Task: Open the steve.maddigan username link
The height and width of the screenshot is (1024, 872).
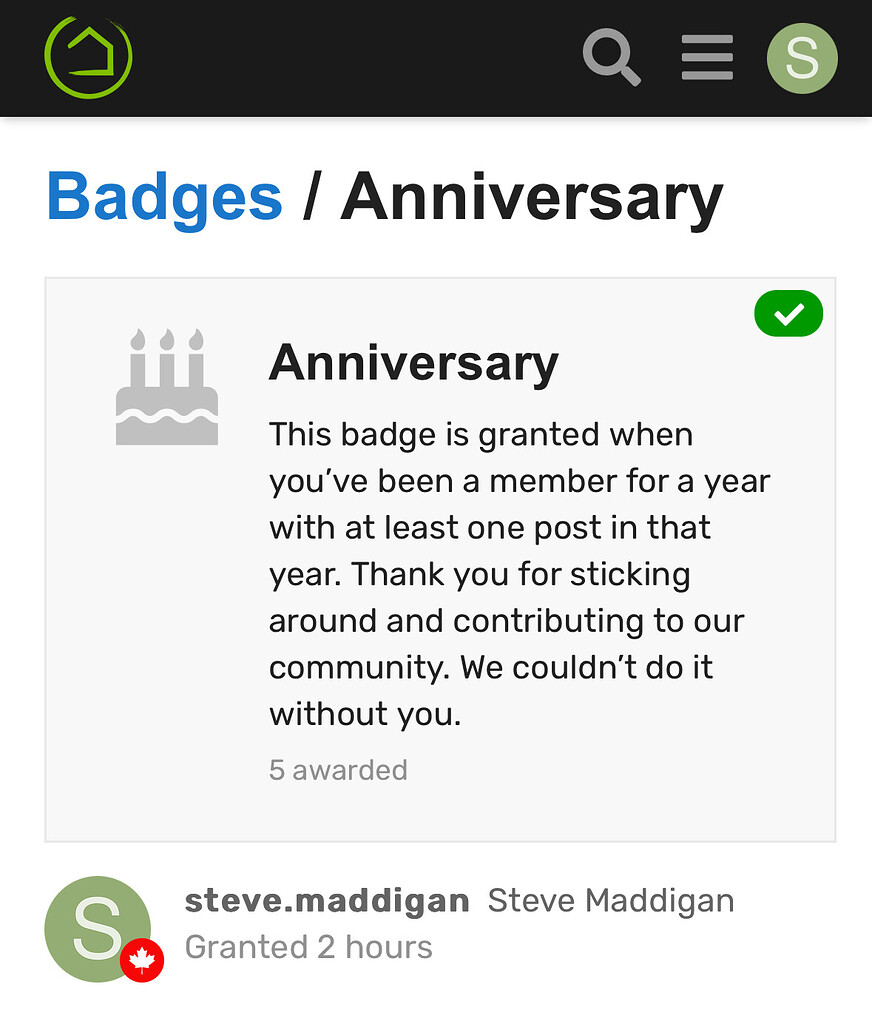Action: pos(327,901)
